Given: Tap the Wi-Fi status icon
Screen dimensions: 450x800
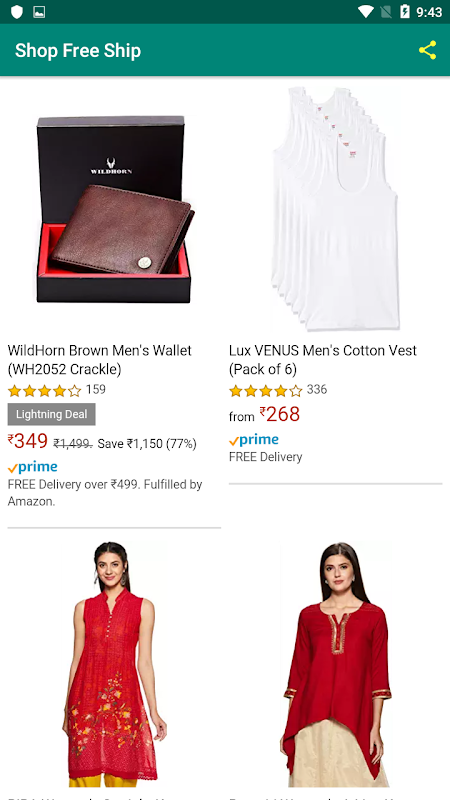Looking at the screenshot, I should click(366, 12).
